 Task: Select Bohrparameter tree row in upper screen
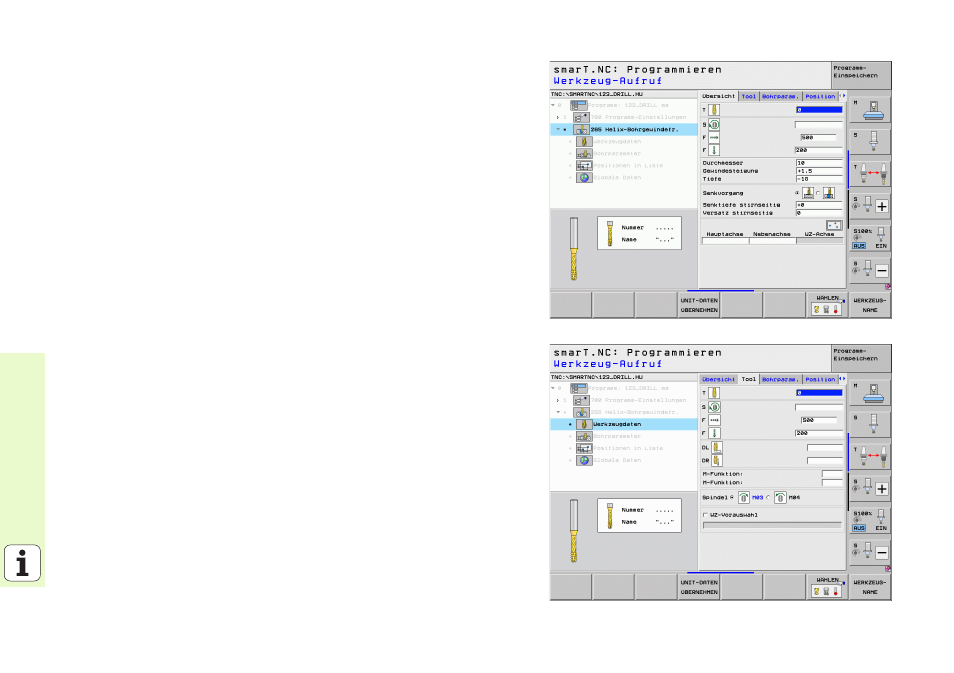(624, 153)
